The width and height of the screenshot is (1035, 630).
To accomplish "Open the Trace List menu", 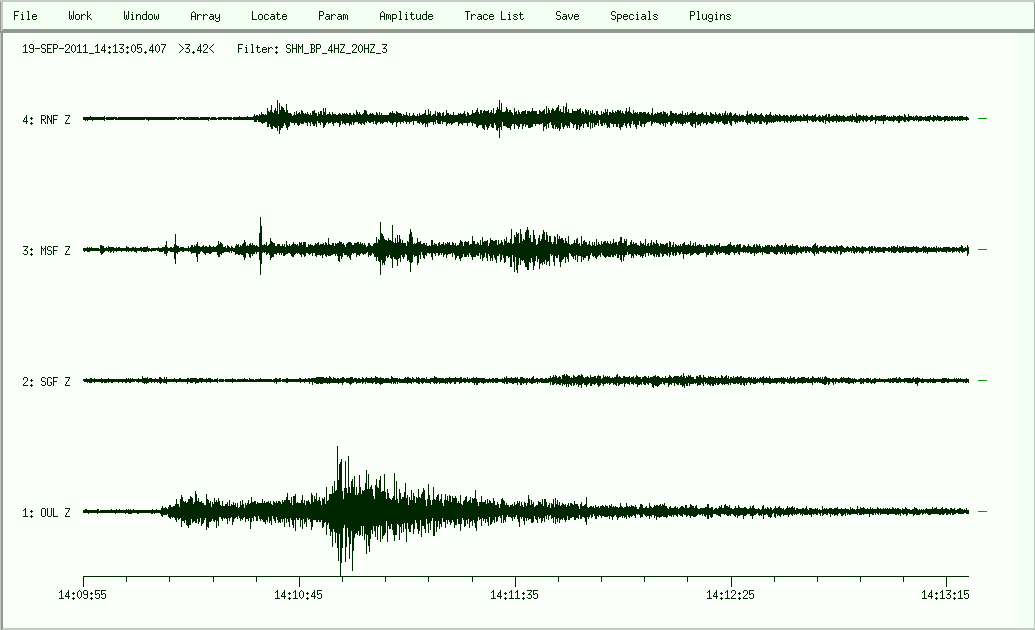I will coord(494,16).
